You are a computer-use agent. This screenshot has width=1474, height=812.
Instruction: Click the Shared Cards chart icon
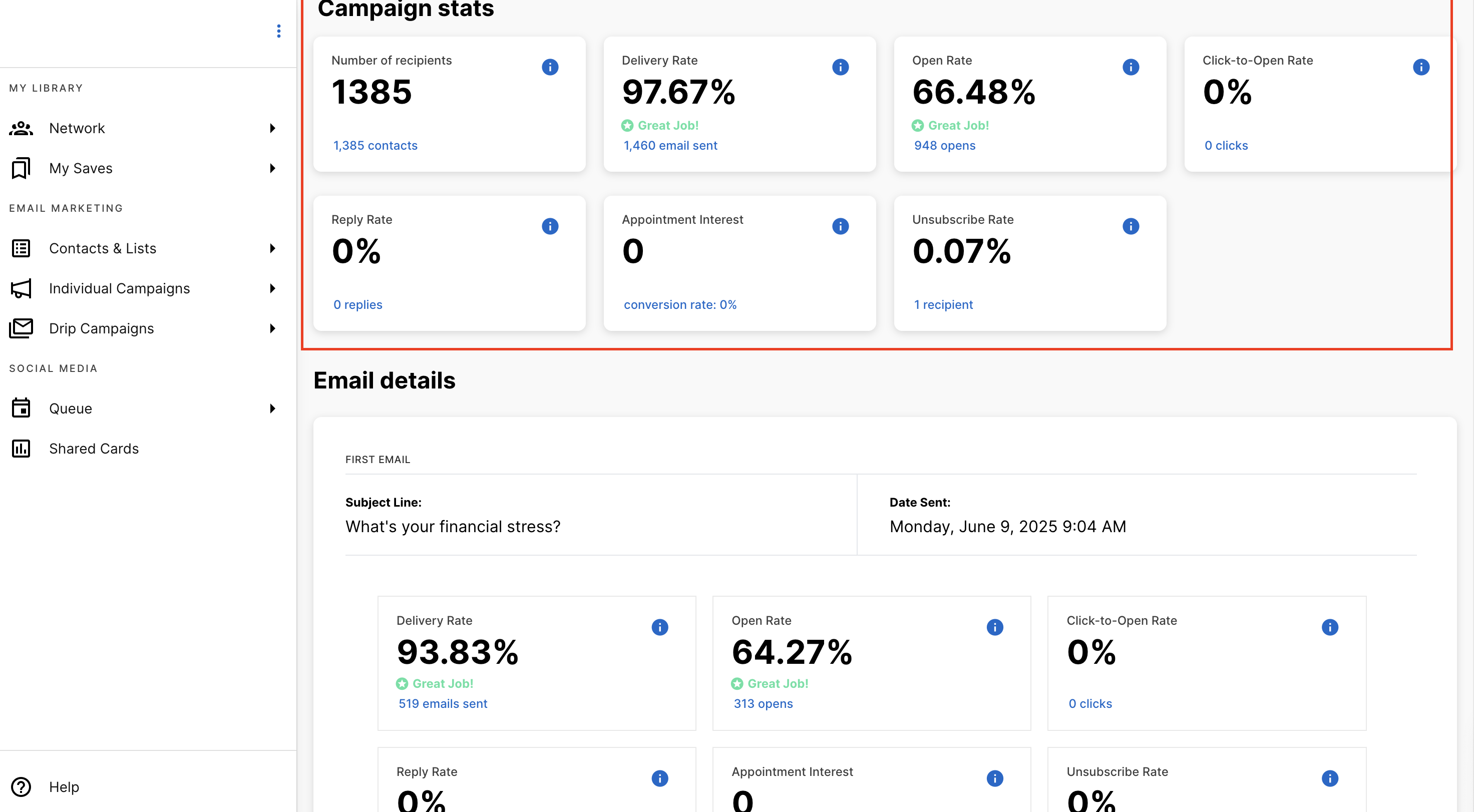click(21, 449)
